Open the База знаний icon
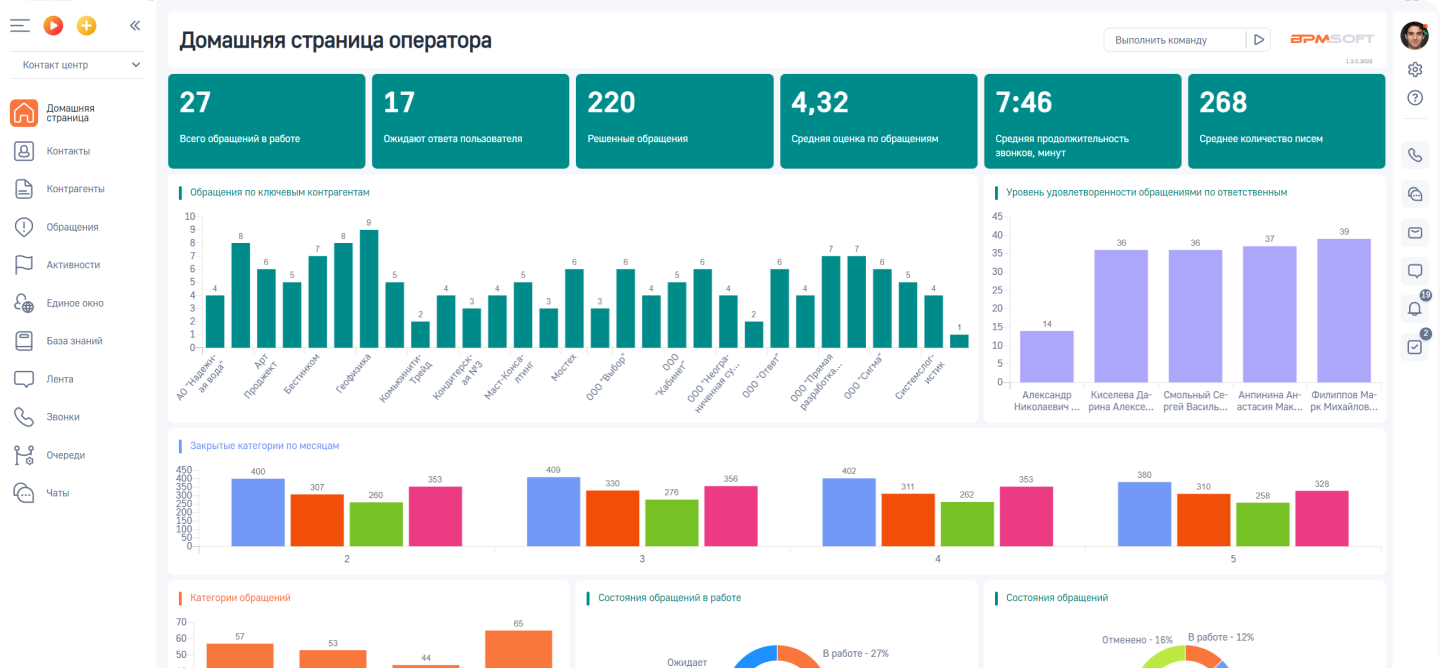The height and width of the screenshot is (668, 1440). 24,341
